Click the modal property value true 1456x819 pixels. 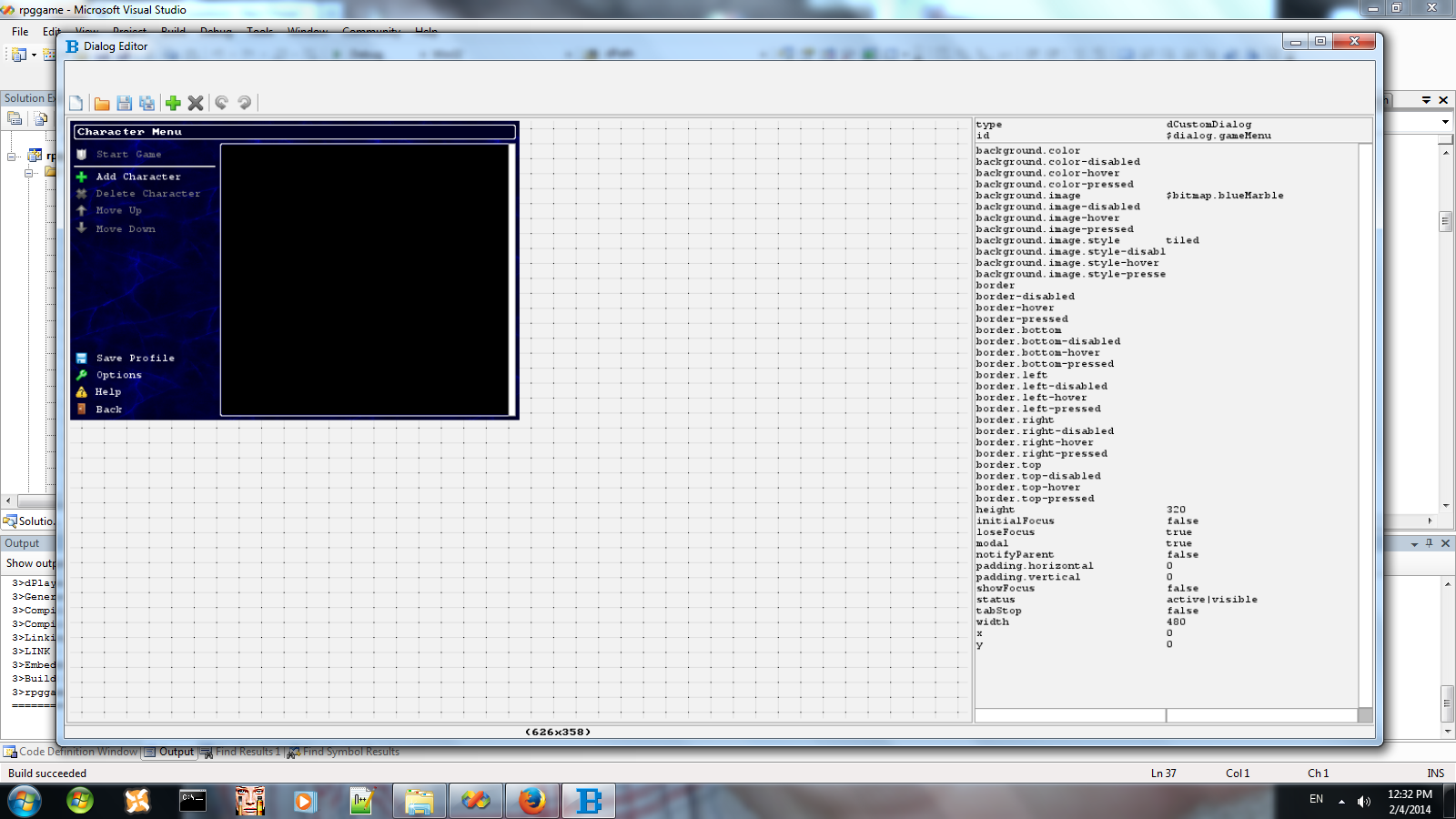pyautogui.click(x=1178, y=543)
